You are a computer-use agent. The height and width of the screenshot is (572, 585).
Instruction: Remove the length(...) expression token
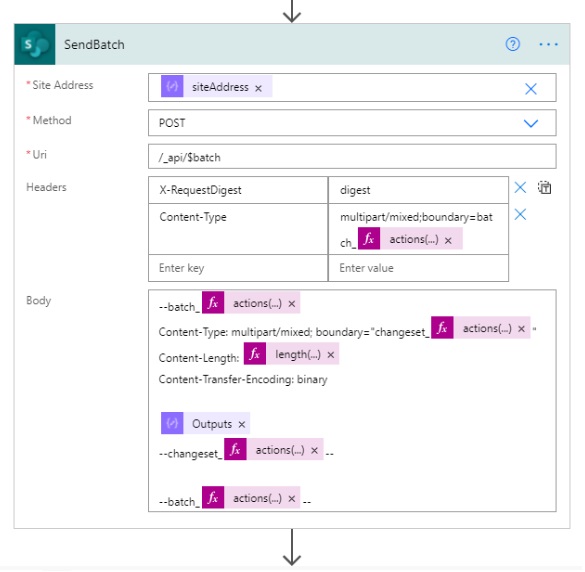331,354
